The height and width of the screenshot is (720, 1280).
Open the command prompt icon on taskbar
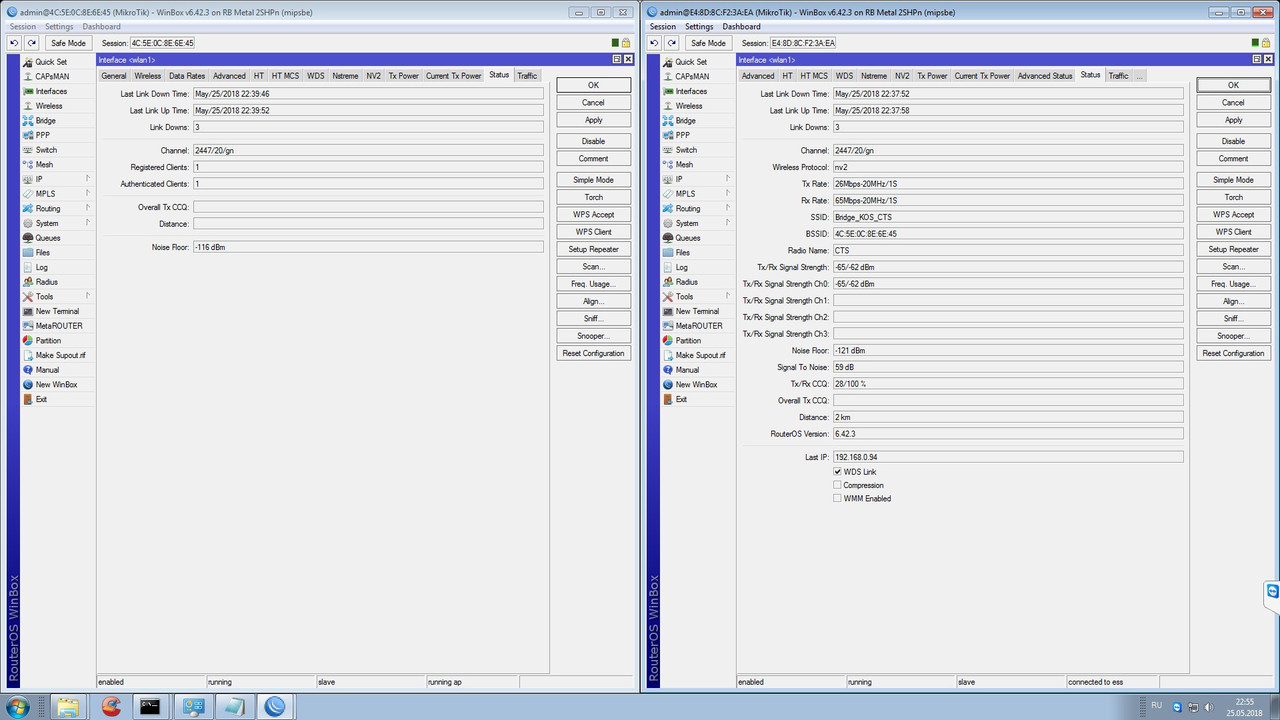tap(151, 707)
